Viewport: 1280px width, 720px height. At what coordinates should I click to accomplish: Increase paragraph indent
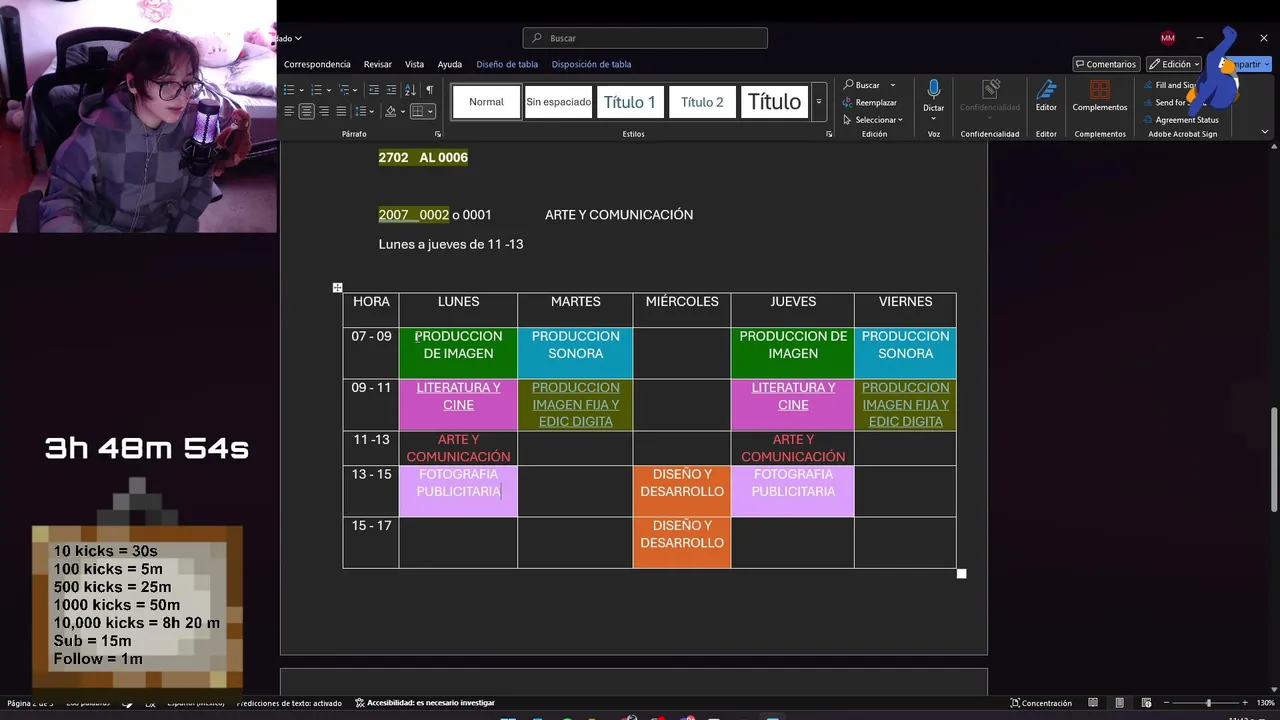coord(390,90)
